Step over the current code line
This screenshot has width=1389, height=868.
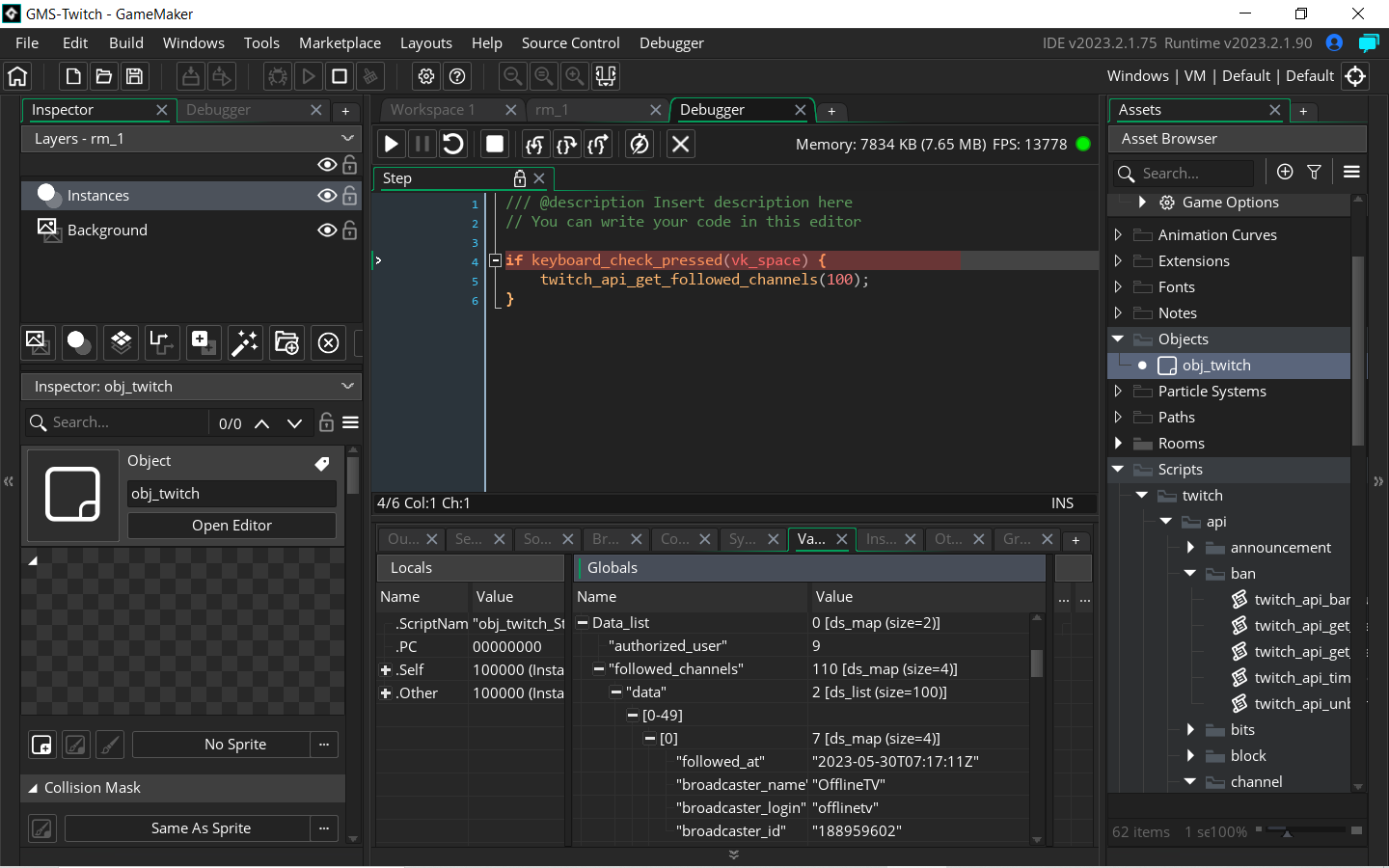coord(566,144)
